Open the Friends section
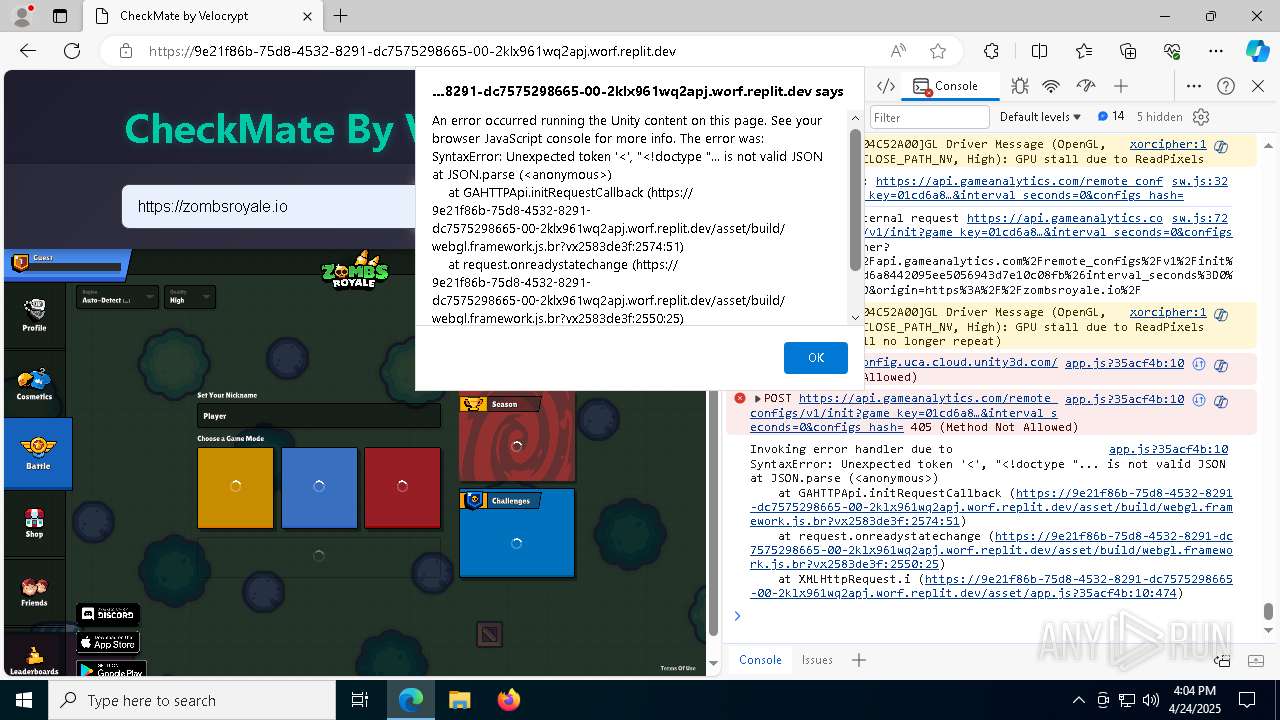The width and height of the screenshot is (1280, 720). tap(35, 591)
